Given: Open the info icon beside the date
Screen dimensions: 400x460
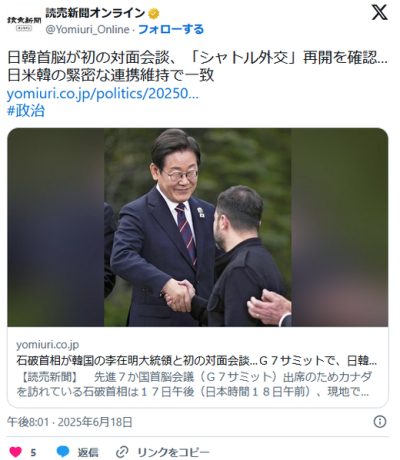Looking at the screenshot, I should [380, 422].
